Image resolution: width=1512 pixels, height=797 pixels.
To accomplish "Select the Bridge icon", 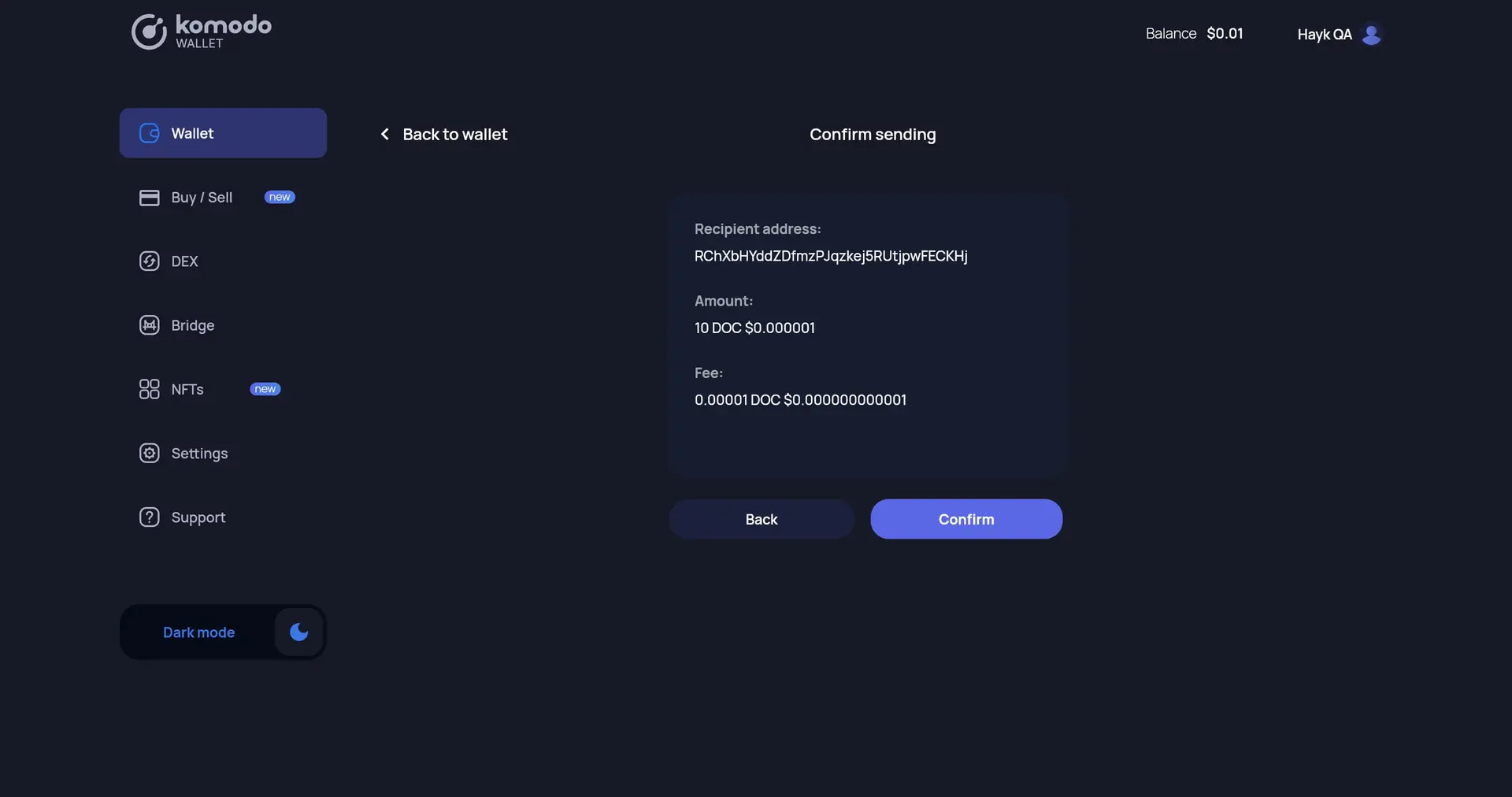I will [x=149, y=325].
